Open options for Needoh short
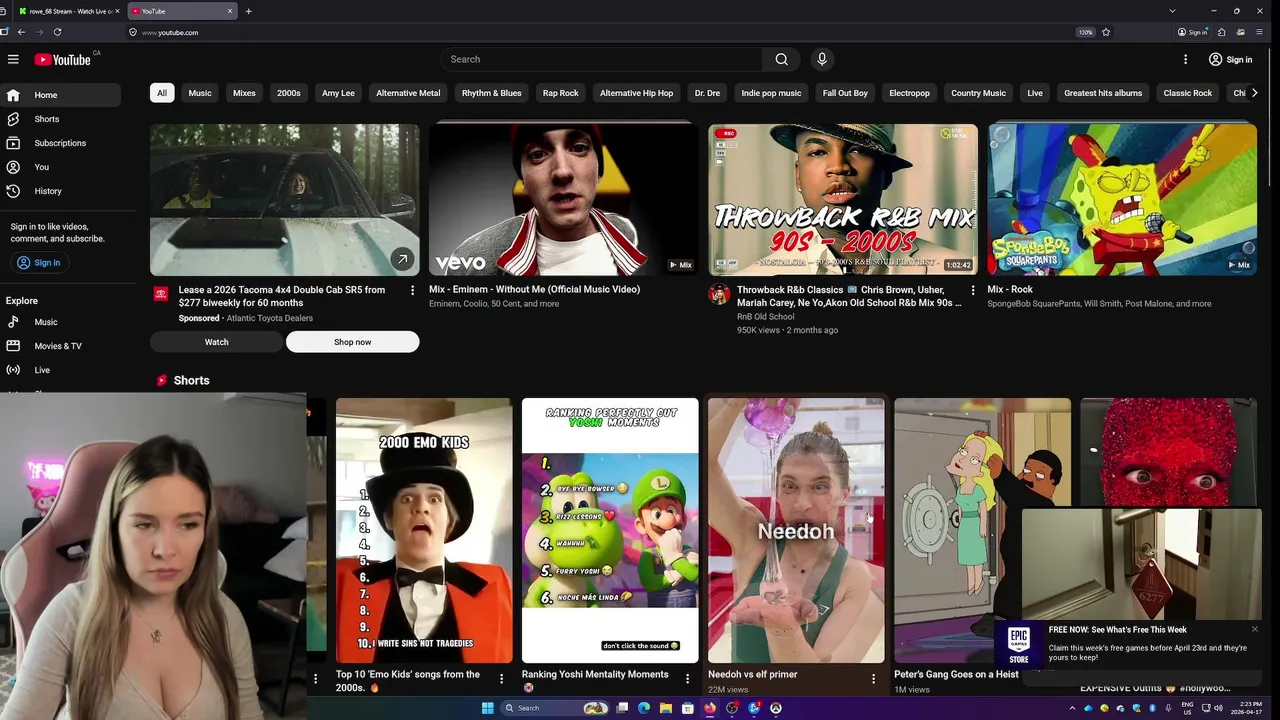The height and width of the screenshot is (720, 1280). click(873, 679)
